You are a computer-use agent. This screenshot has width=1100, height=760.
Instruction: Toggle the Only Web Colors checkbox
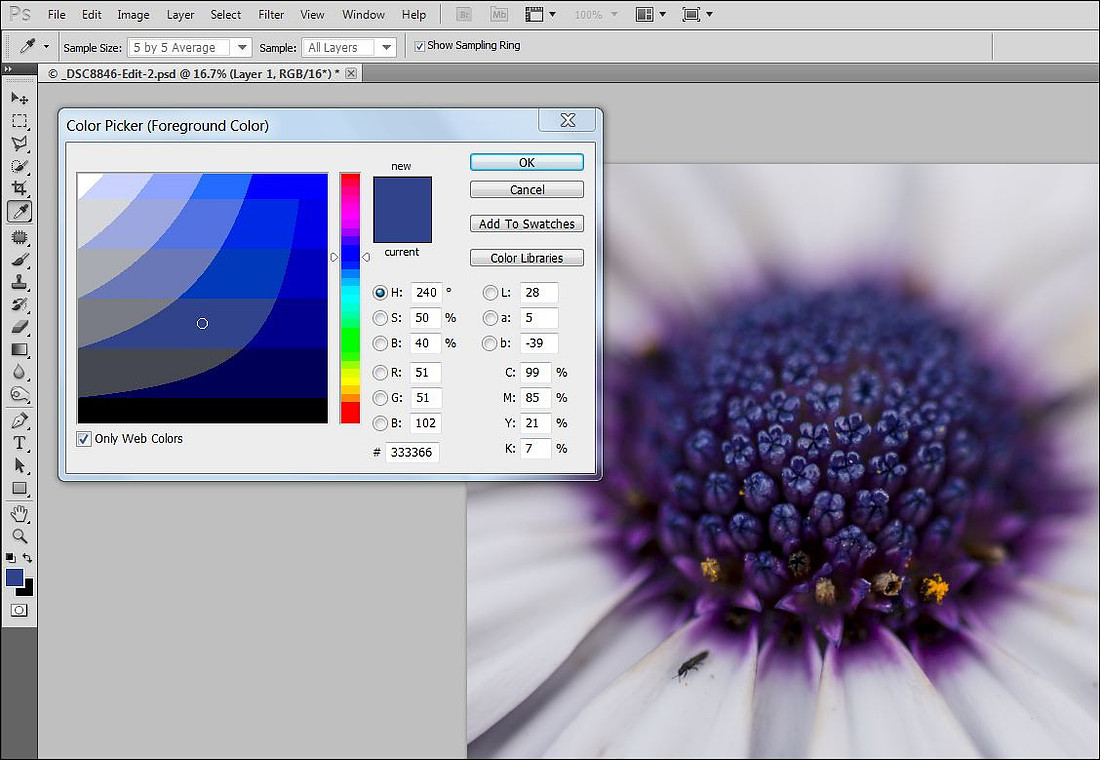(x=84, y=439)
